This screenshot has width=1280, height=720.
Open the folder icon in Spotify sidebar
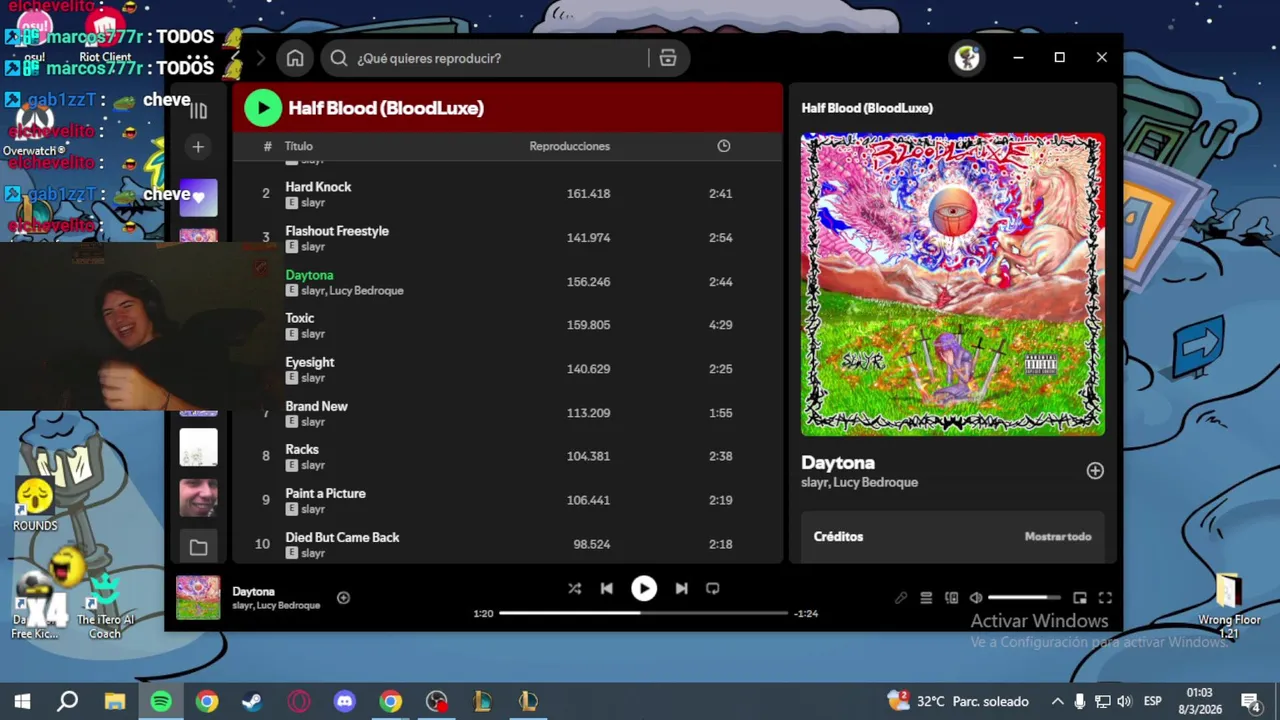pos(198,547)
